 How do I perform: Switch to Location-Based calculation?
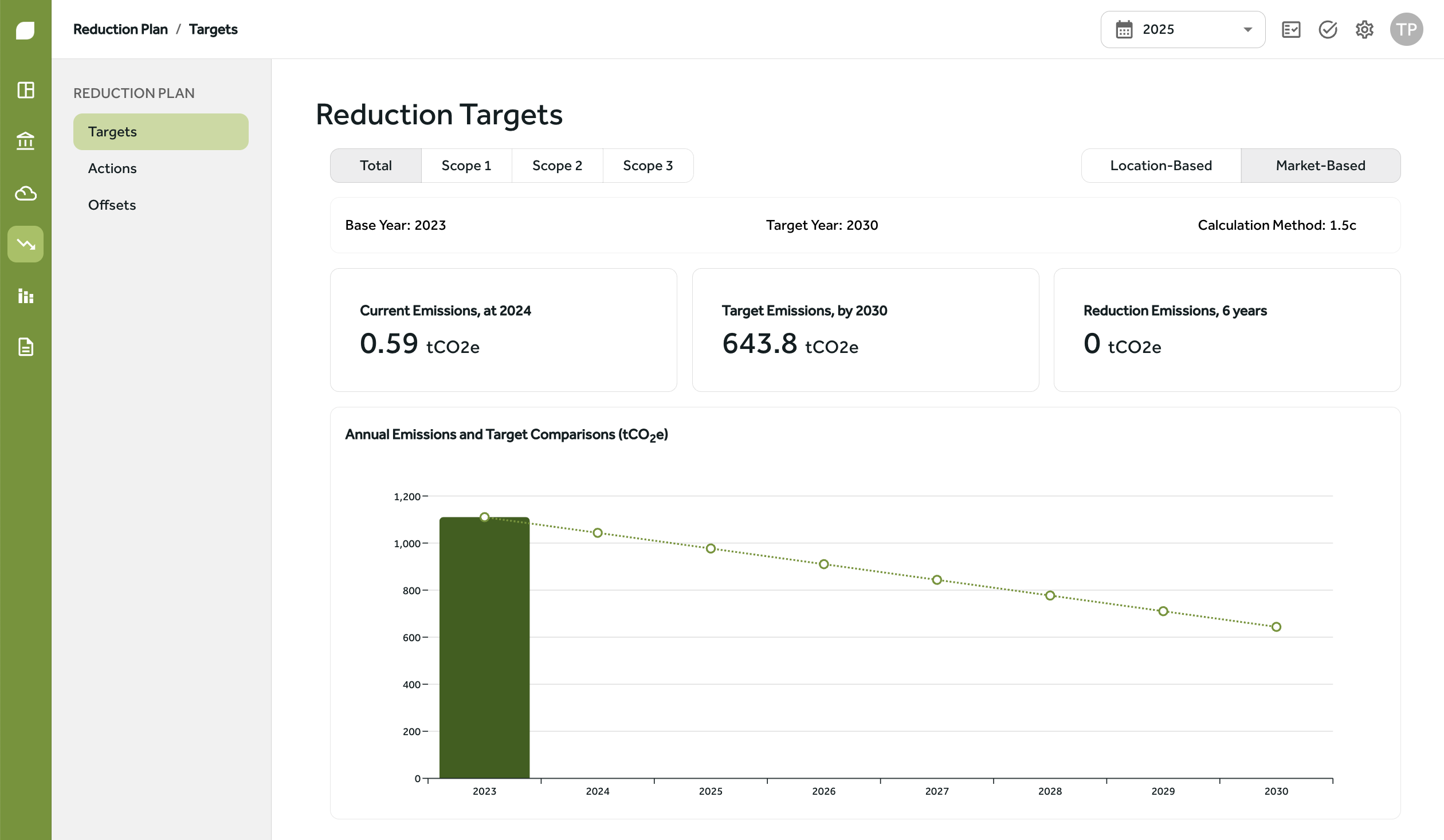(x=1161, y=166)
